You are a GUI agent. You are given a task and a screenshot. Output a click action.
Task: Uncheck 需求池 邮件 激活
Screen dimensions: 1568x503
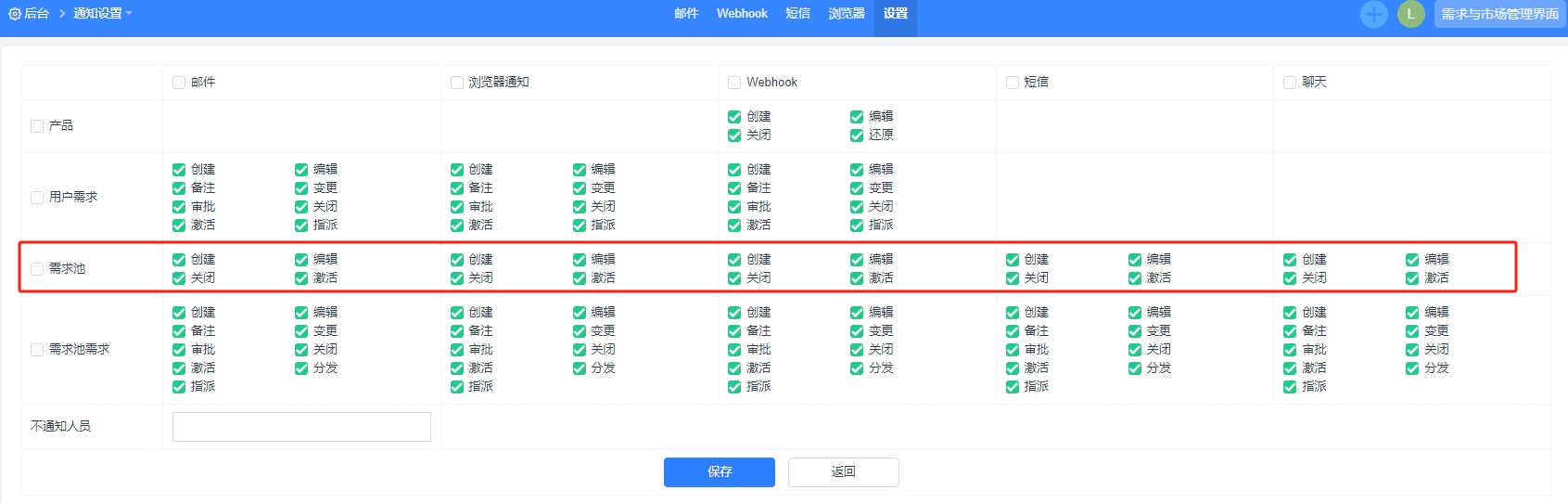coord(301,278)
